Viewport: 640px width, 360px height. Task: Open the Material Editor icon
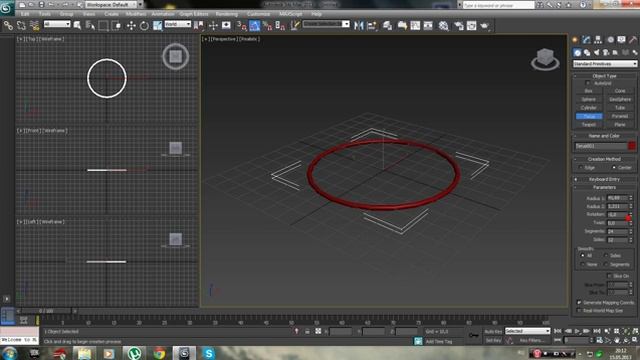[443, 26]
